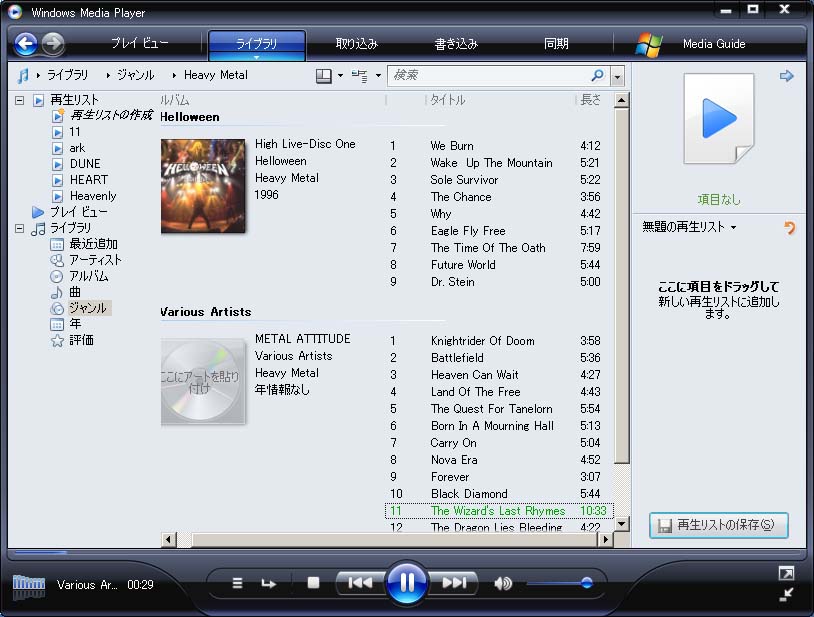Select アルバム in the library tree
Screen dimensions: 814x617
click(x=88, y=276)
